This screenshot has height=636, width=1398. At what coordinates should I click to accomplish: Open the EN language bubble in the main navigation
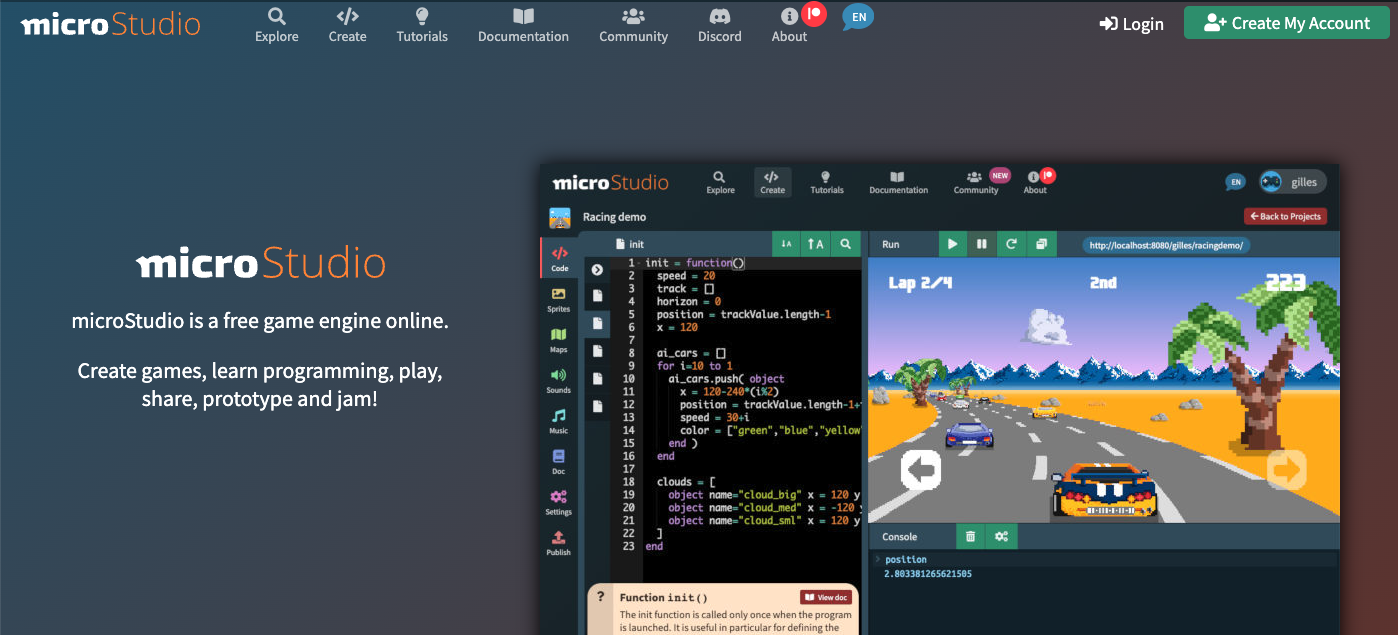tap(858, 18)
